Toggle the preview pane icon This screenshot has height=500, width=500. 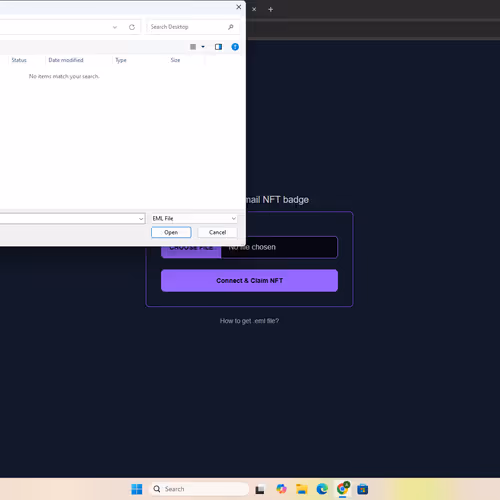click(218, 47)
